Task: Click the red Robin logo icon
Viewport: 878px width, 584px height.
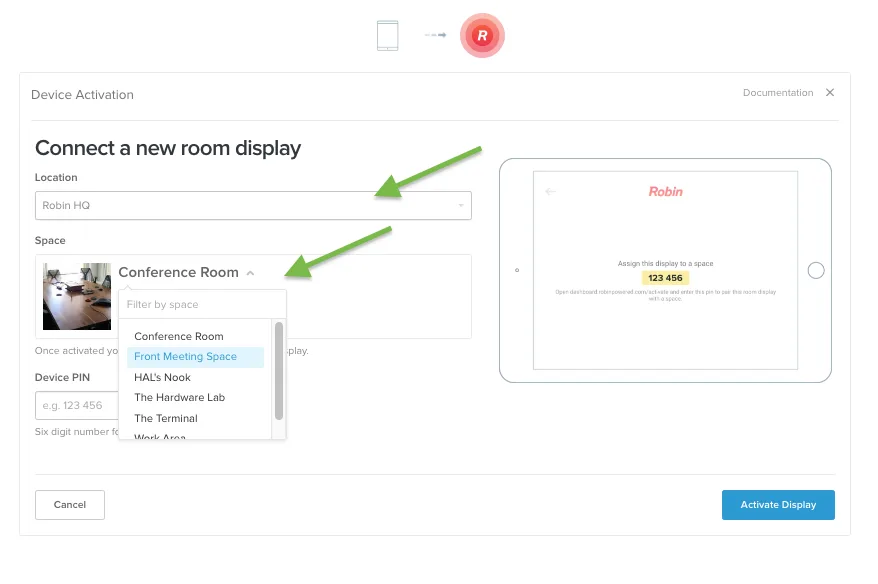Action: pyautogui.click(x=482, y=35)
